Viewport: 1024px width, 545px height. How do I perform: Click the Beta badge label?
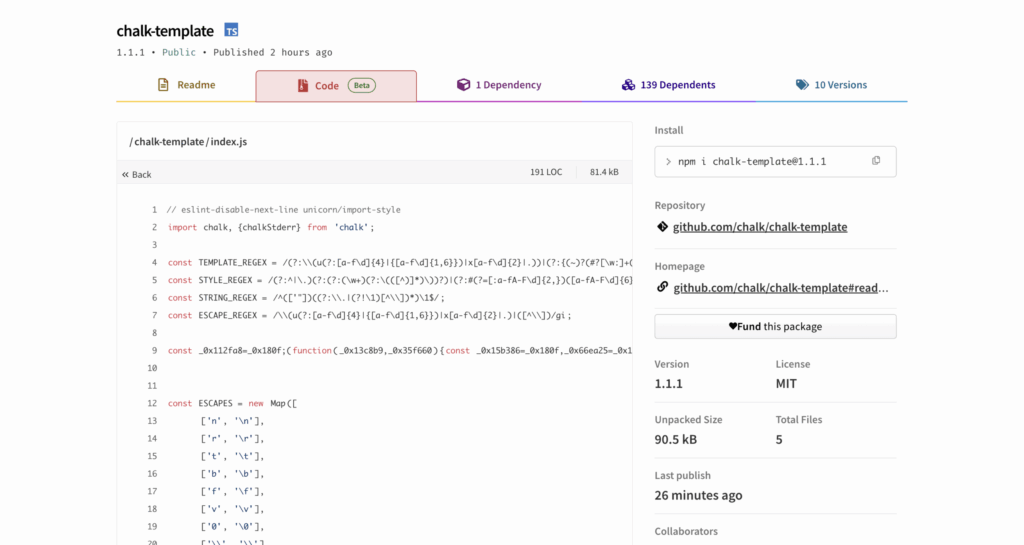pos(362,86)
